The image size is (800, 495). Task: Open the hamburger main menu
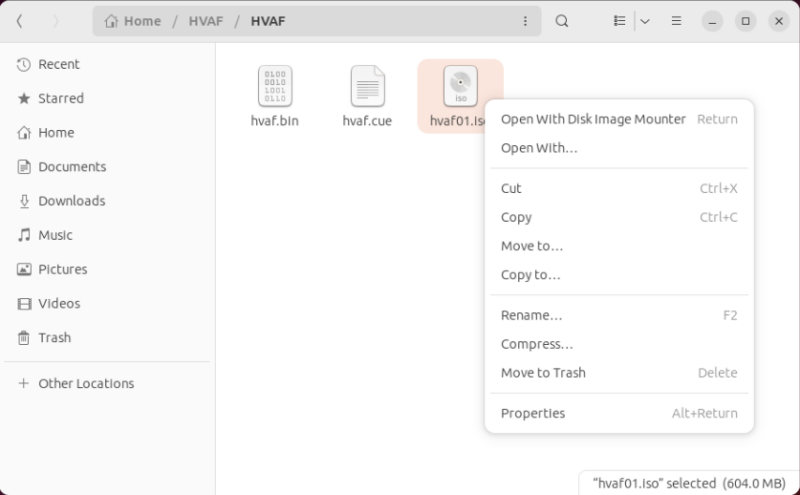click(x=677, y=21)
